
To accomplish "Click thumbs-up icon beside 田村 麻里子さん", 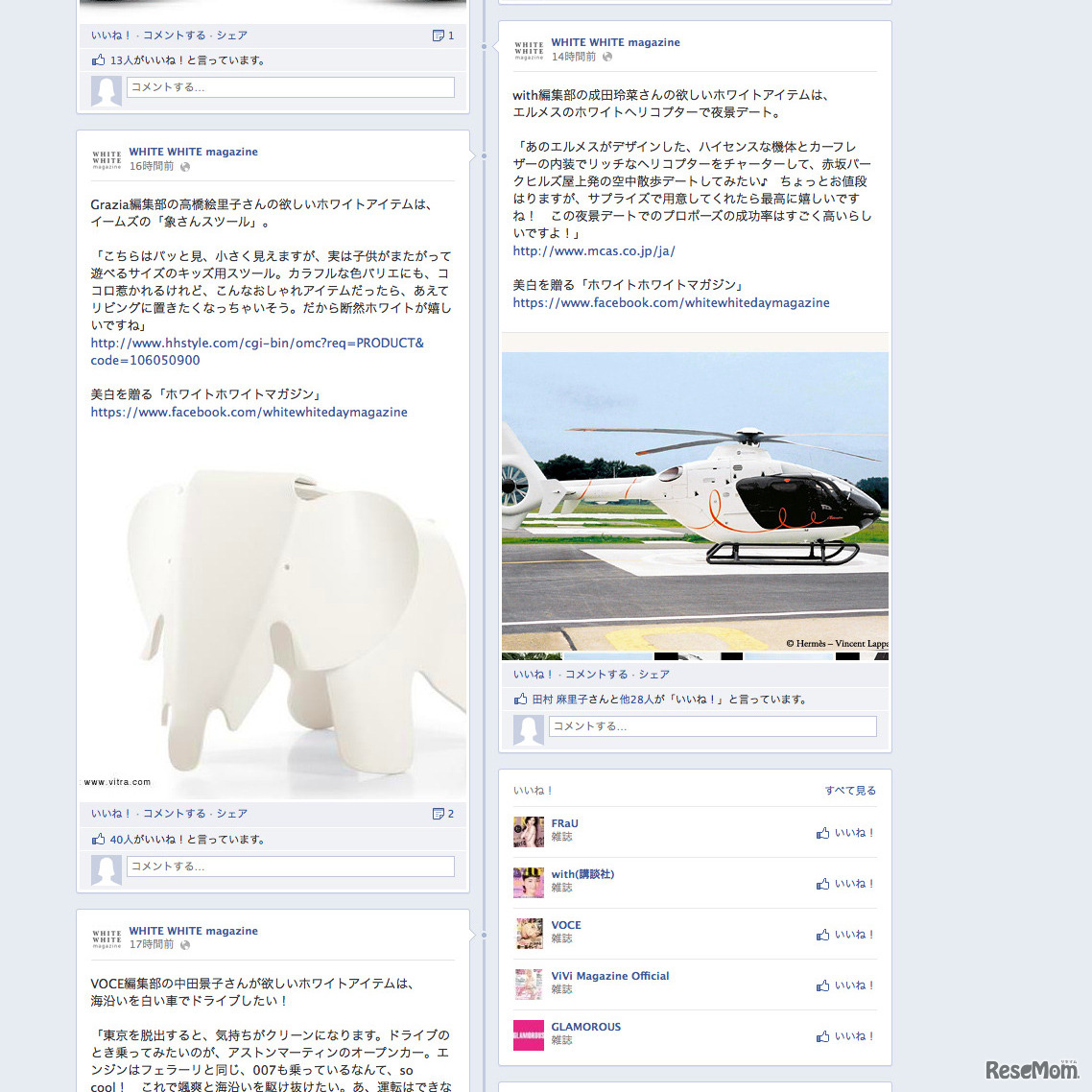I will [520, 699].
